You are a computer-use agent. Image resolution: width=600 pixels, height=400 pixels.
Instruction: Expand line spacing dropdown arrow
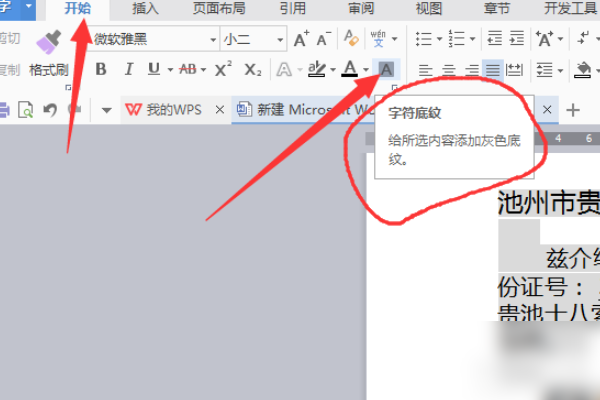tap(561, 70)
